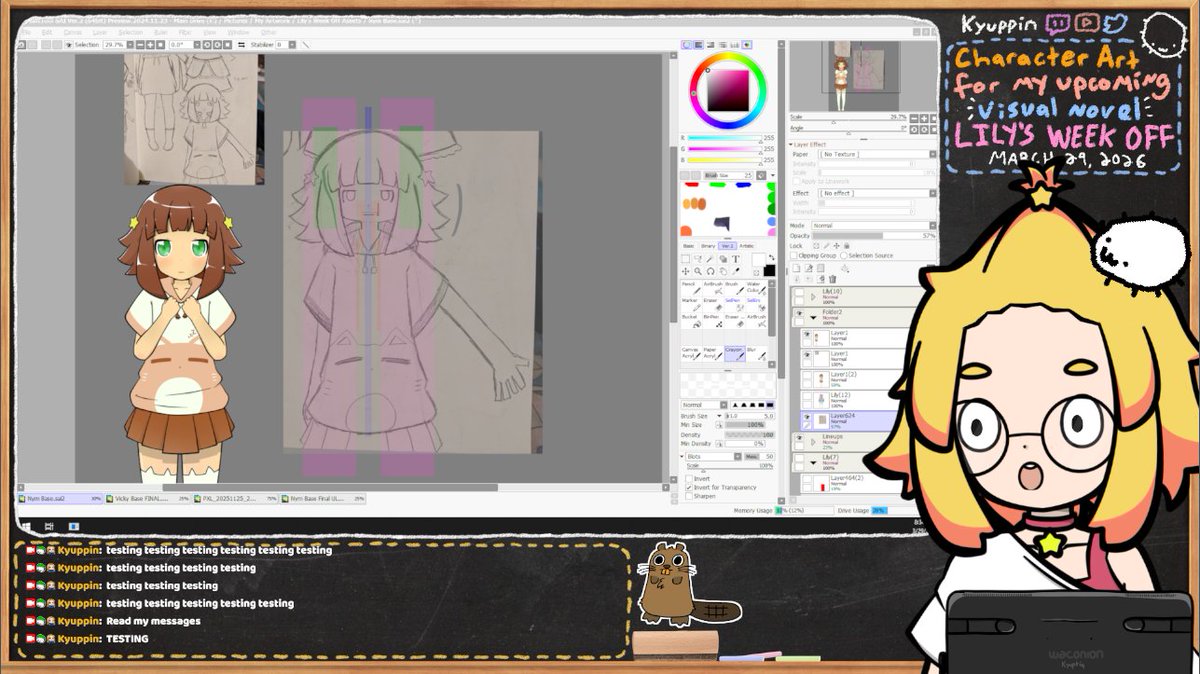The width and height of the screenshot is (1200, 674).
Task: Expand the Linwups layer folder
Action: (813, 444)
